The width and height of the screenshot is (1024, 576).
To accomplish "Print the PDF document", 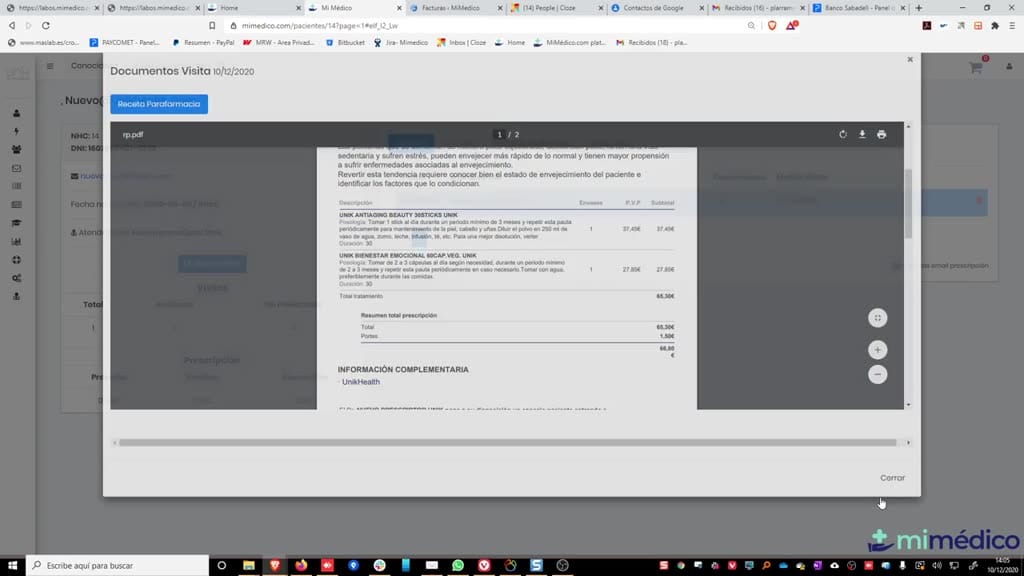I will tap(882, 135).
